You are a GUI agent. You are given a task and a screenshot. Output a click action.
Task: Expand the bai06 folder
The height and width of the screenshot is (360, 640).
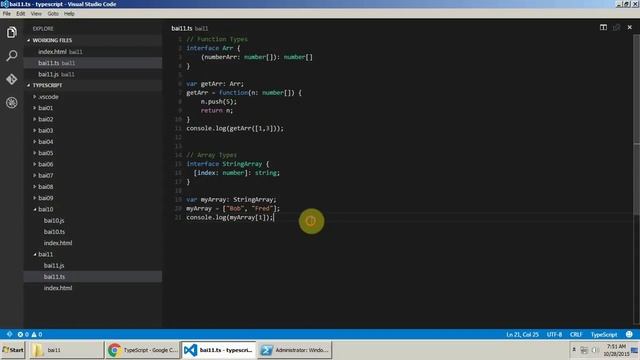(x=93, y=164)
